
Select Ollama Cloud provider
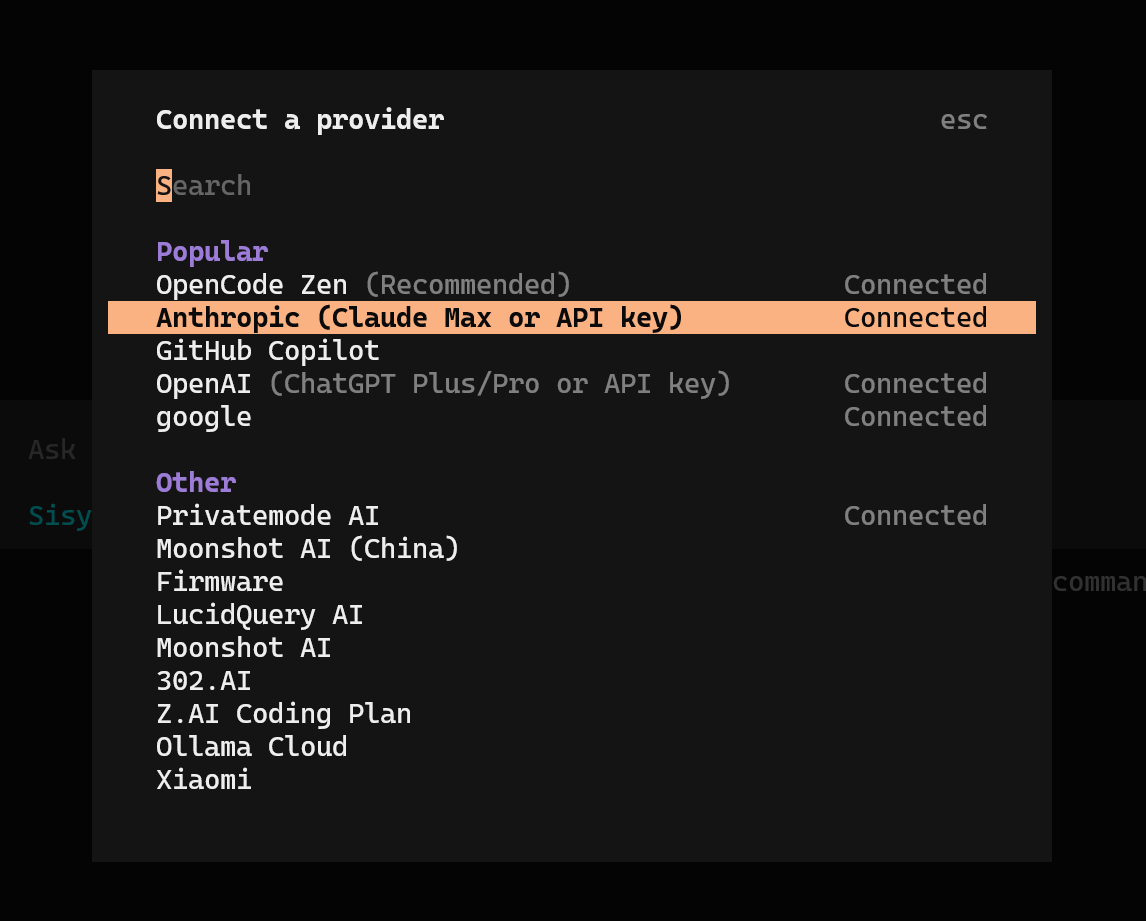pyautogui.click(x=572, y=746)
